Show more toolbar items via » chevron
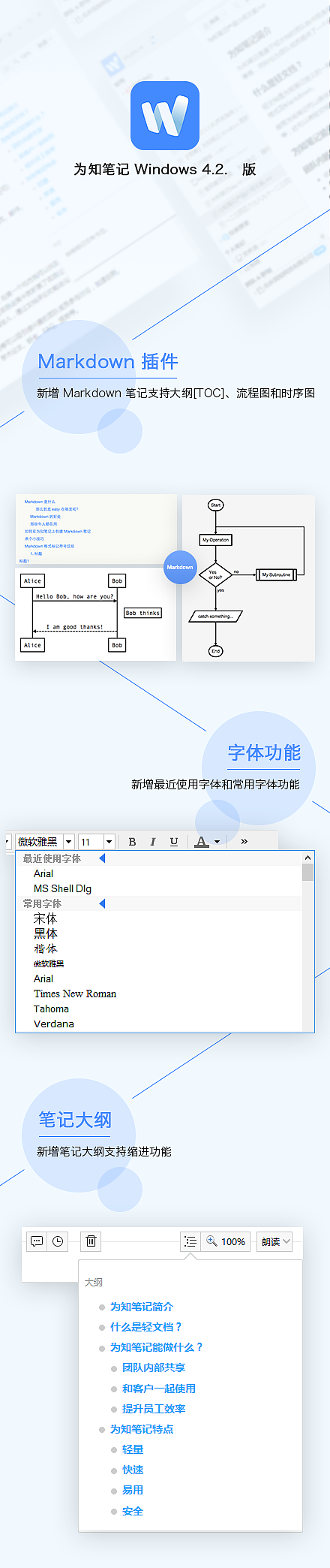The height and width of the screenshot is (1568, 330). [244, 842]
